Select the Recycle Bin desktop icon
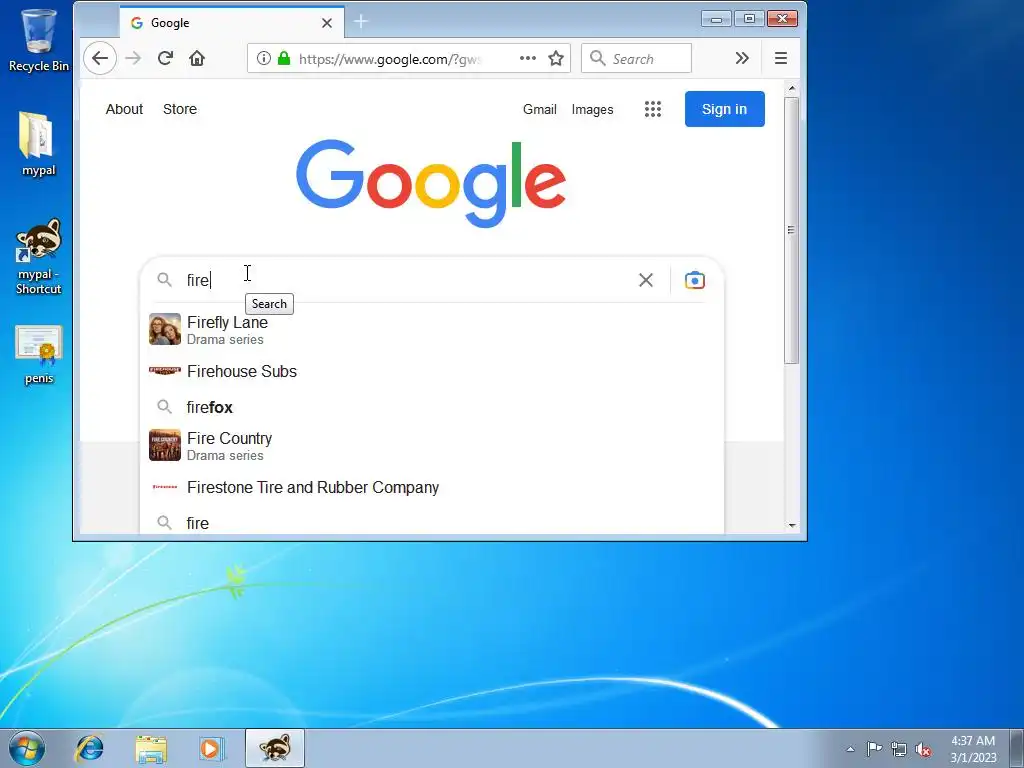This screenshot has width=1024, height=768. [x=38, y=40]
